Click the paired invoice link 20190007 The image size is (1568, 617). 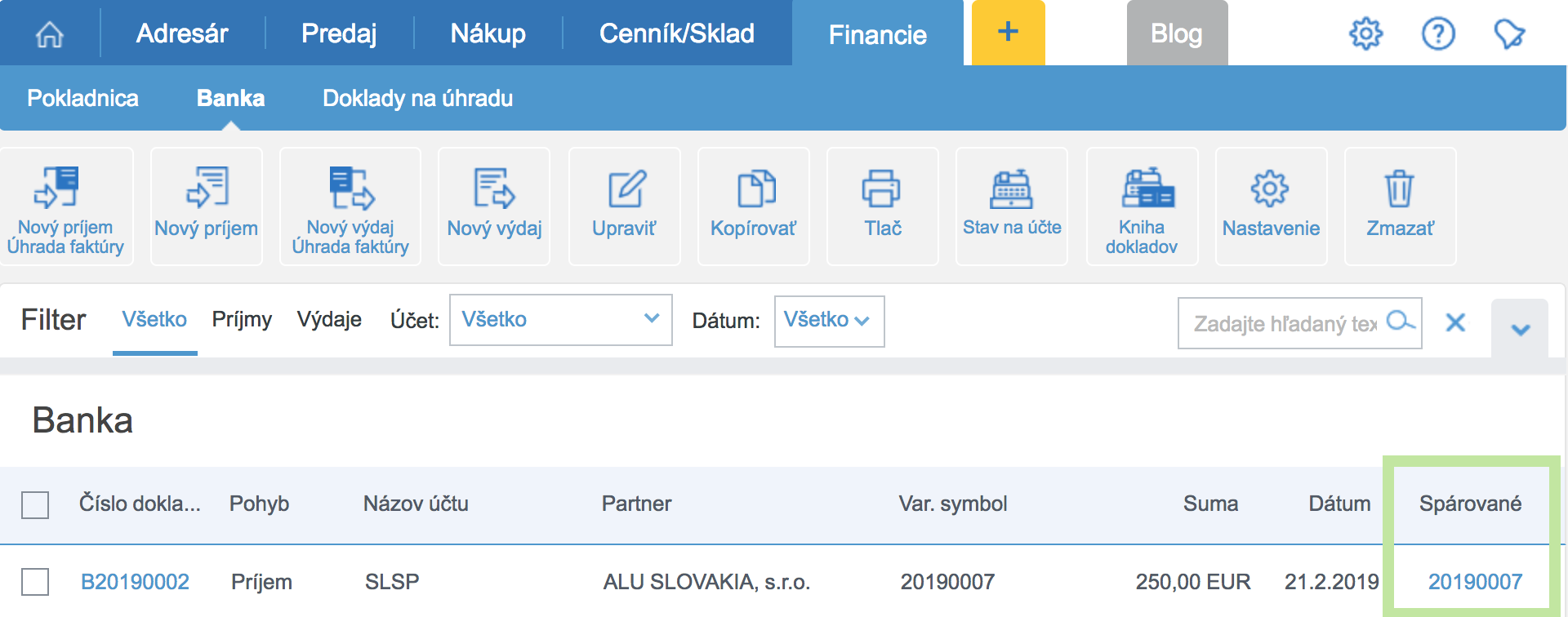coord(1475,582)
